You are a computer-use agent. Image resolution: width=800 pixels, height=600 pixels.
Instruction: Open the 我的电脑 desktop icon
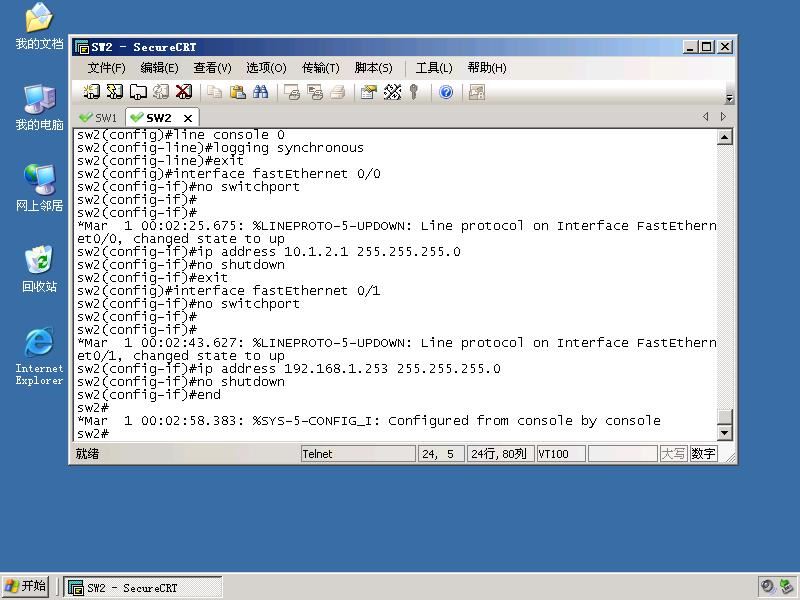point(39,108)
